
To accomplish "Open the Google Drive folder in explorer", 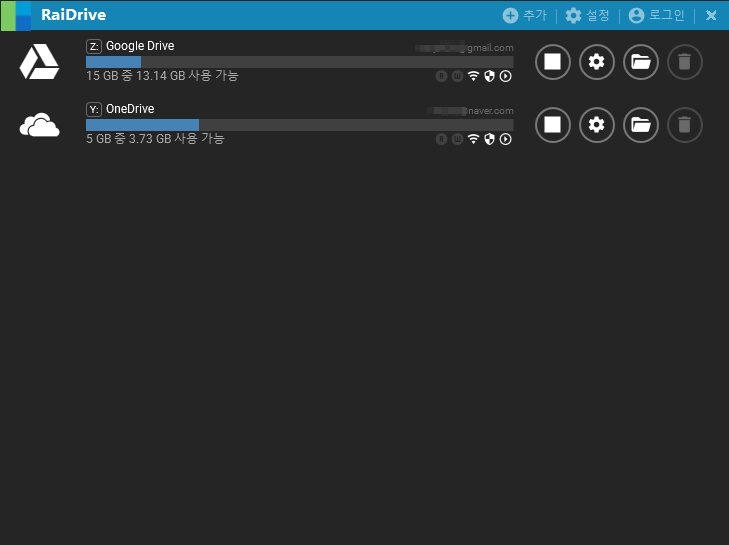I will pos(641,61).
